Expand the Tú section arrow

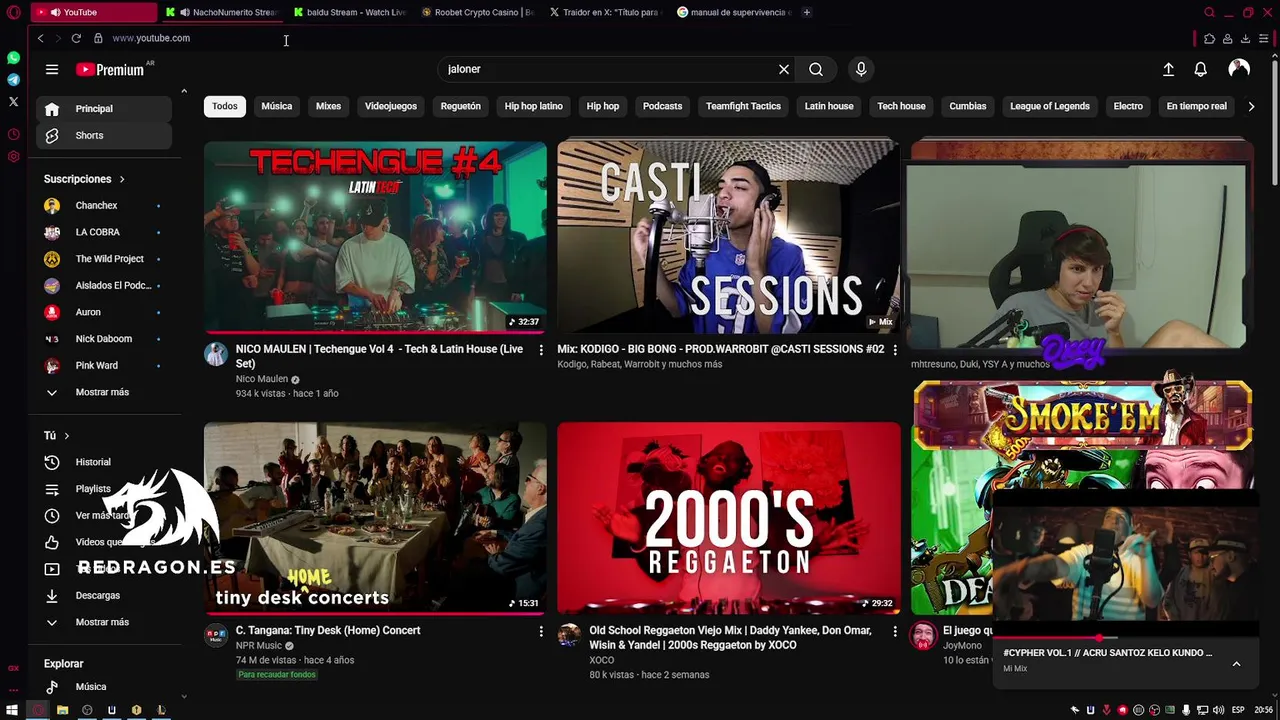coord(67,436)
